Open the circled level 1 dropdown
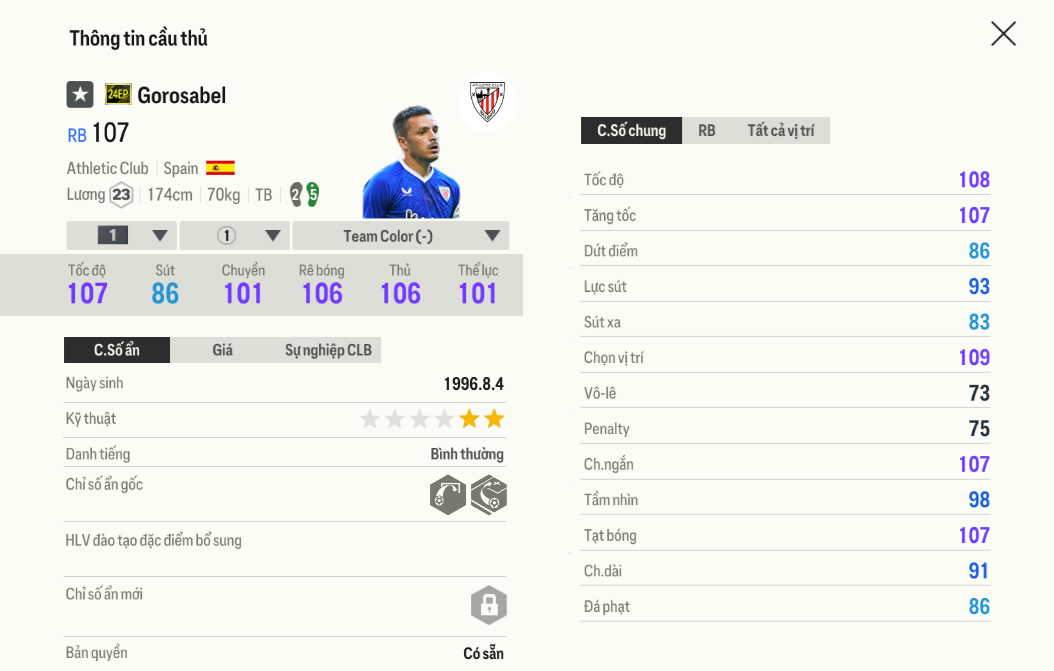 tap(235, 236)
